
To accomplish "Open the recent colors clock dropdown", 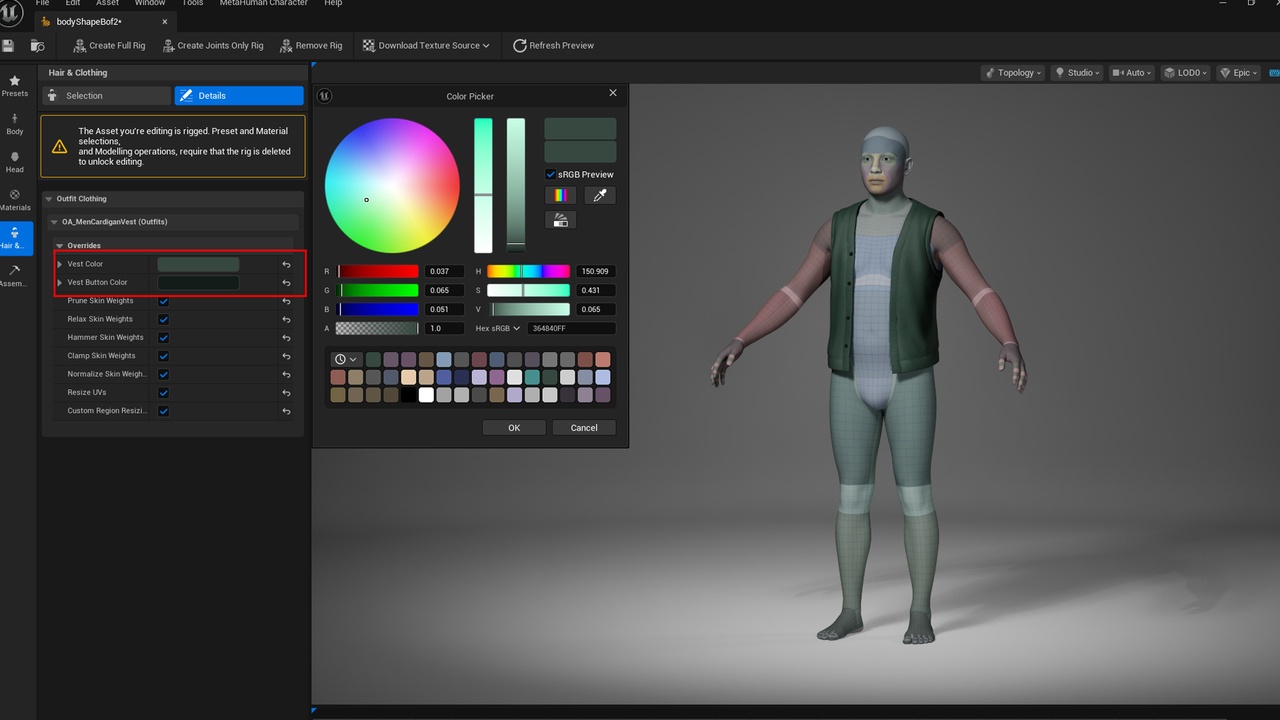I will (x=345, y=359).
